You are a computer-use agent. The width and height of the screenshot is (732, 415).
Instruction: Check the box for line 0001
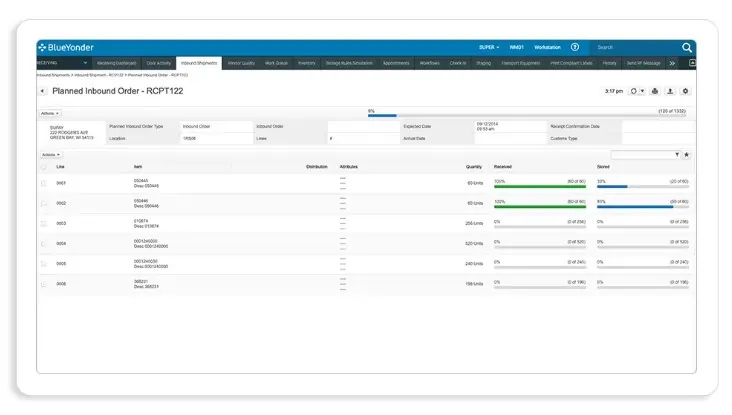pyautogui.click(x=43, y=183)
